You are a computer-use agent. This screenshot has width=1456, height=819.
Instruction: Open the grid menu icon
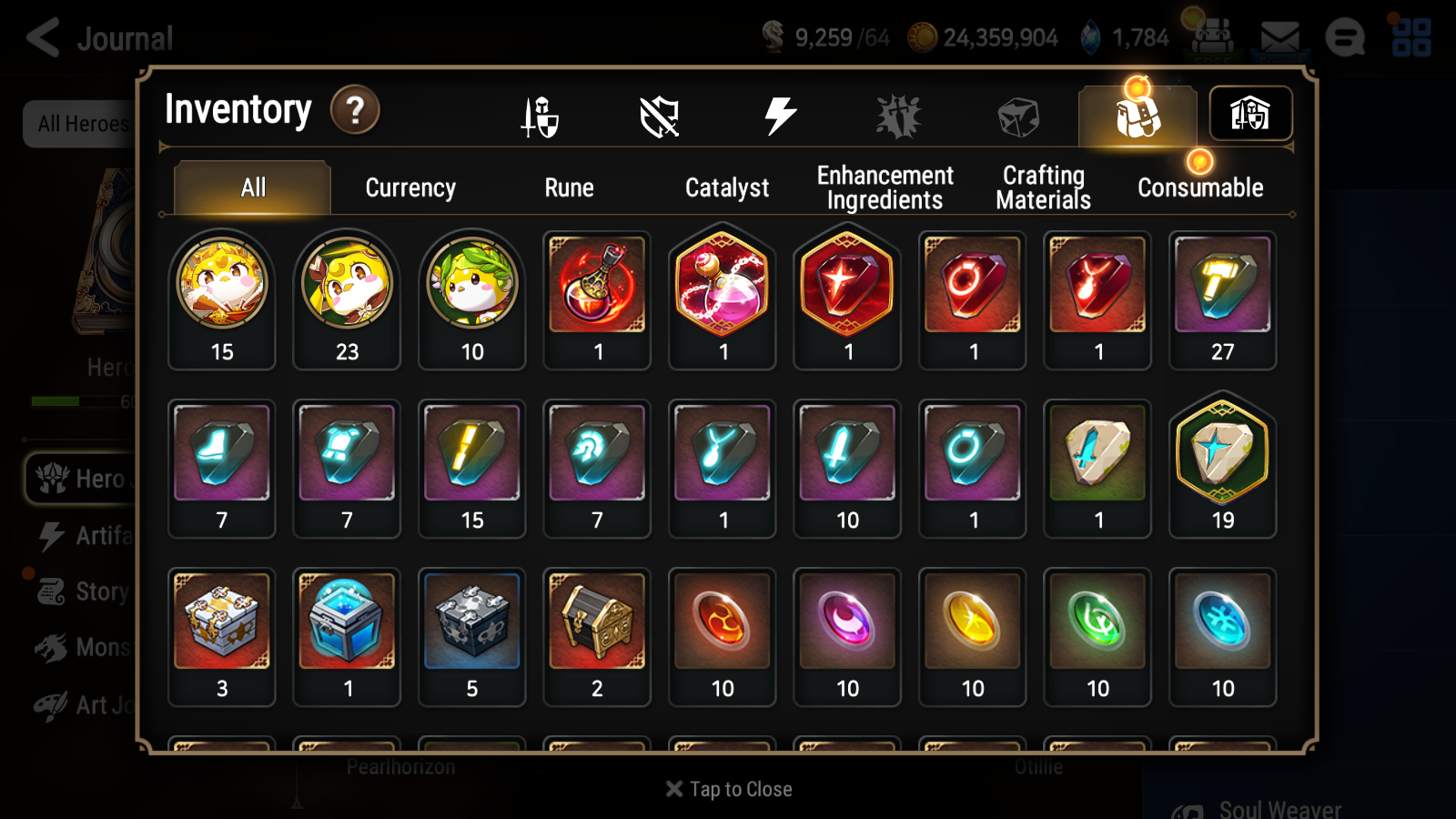[1411, 37]
